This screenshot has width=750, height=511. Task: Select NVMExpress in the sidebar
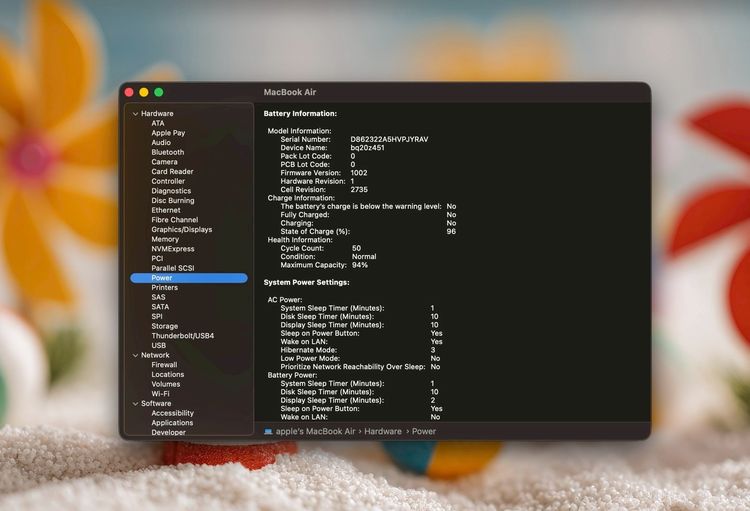pos(173,249)
